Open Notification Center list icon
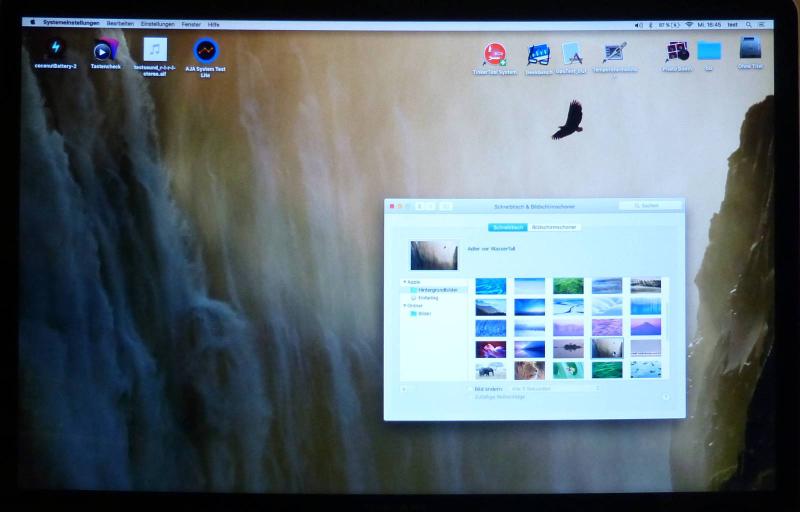Viewport: 800px width, 512px height. tap(762, 24)
